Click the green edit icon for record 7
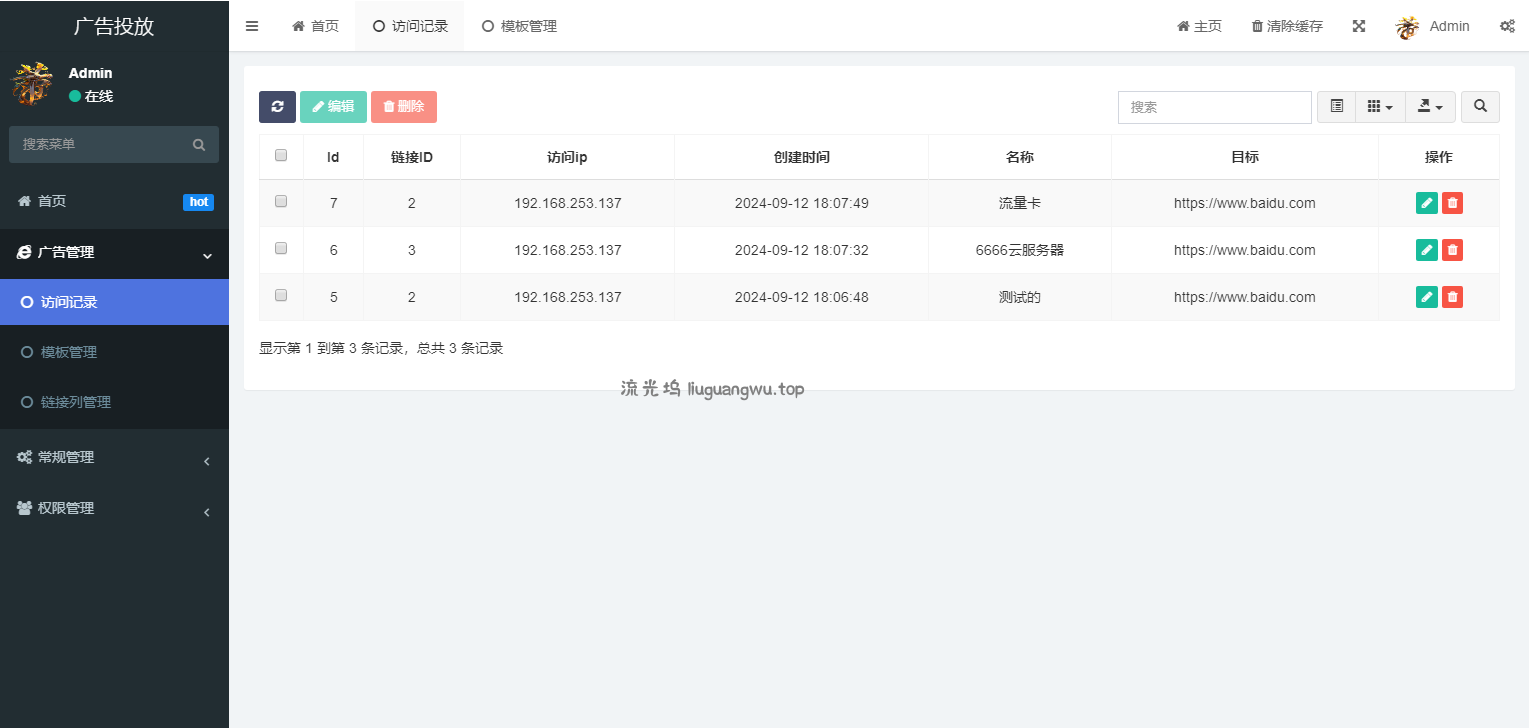This screenshot has height=728, width=1529. pyautogui.click(x=1427, y=203)
